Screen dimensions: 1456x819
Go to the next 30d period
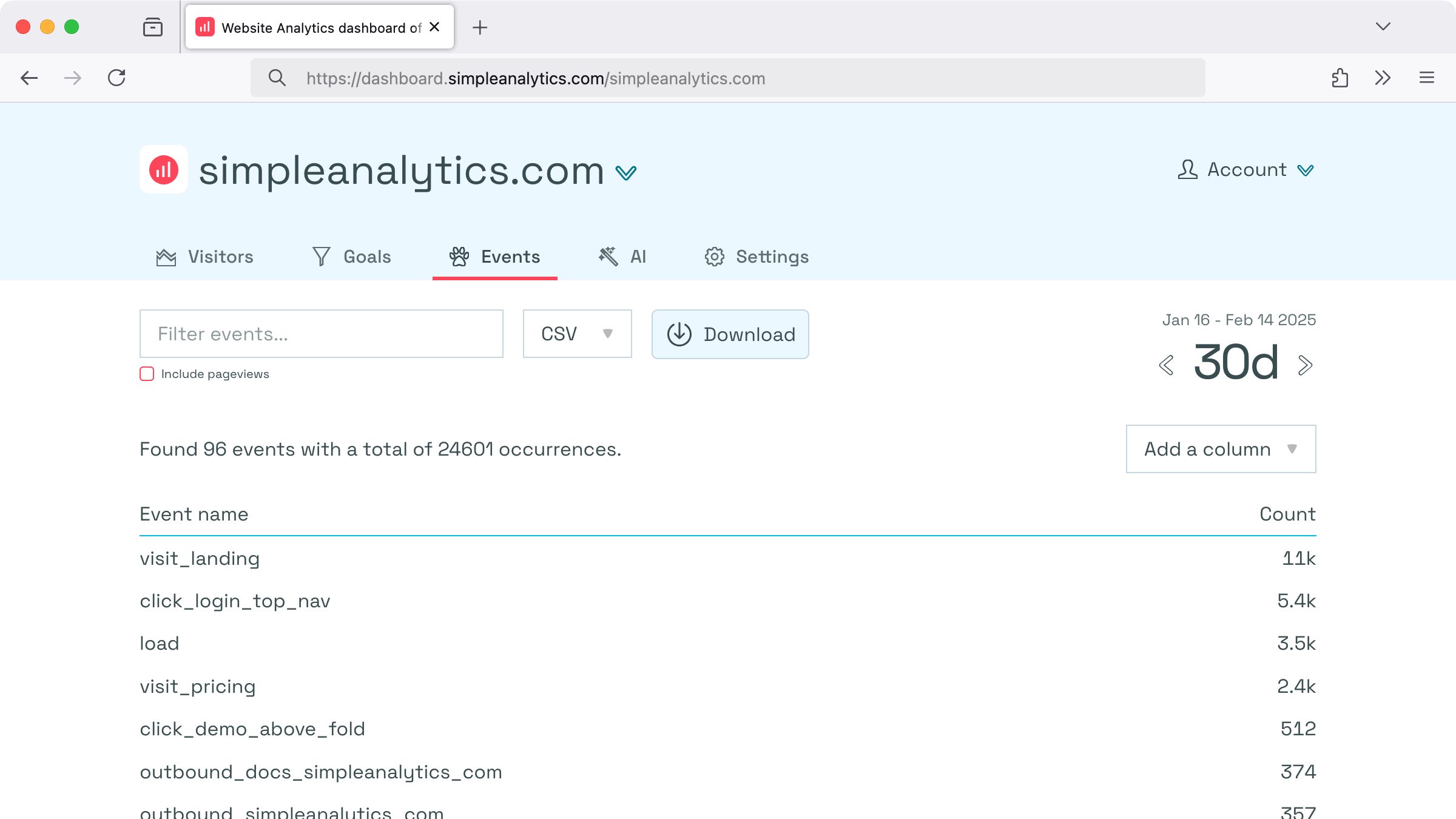(x=1306, y=365)
